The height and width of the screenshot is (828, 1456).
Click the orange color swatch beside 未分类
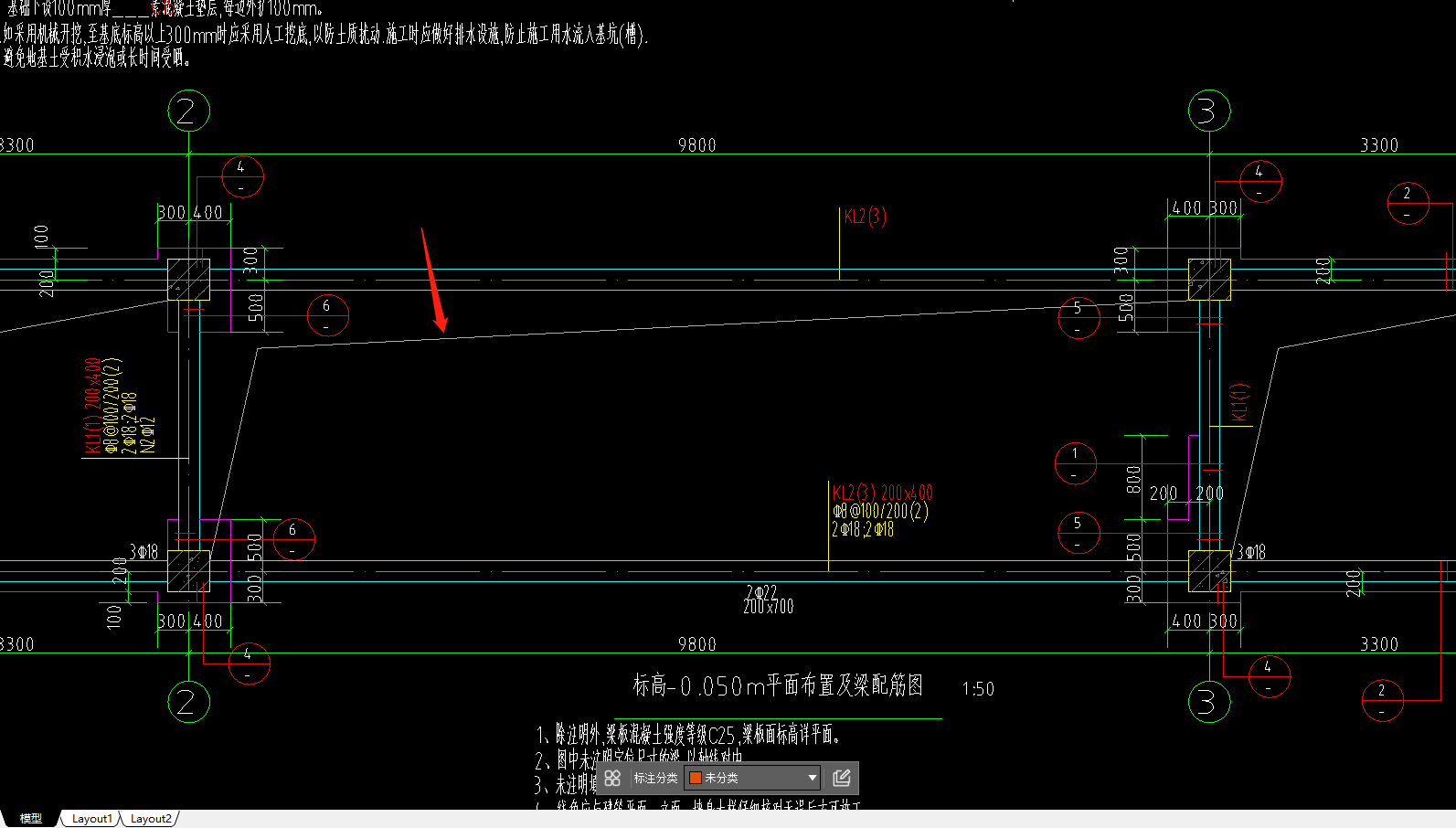point(696,778)
